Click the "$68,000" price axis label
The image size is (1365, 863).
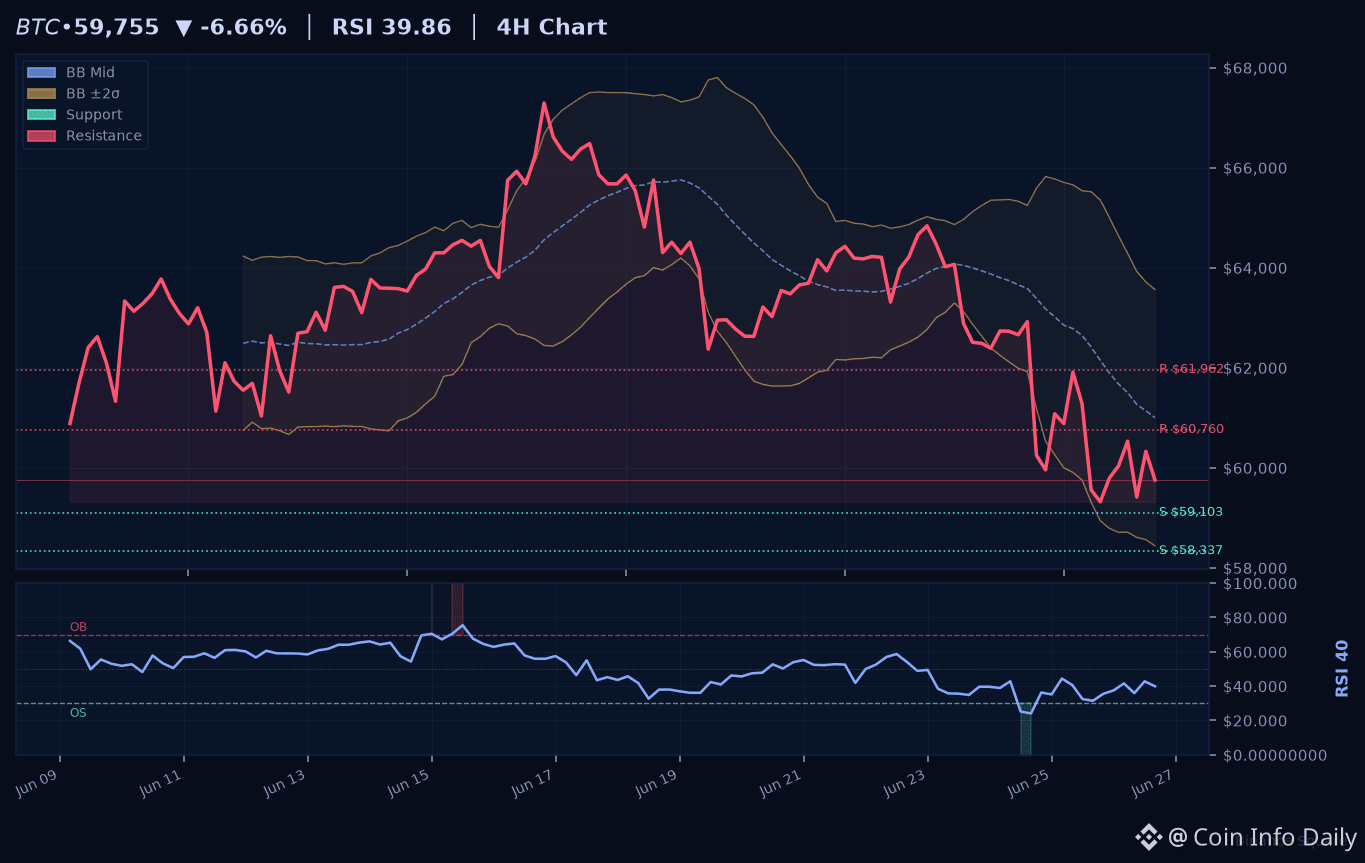click(1255, 68)
